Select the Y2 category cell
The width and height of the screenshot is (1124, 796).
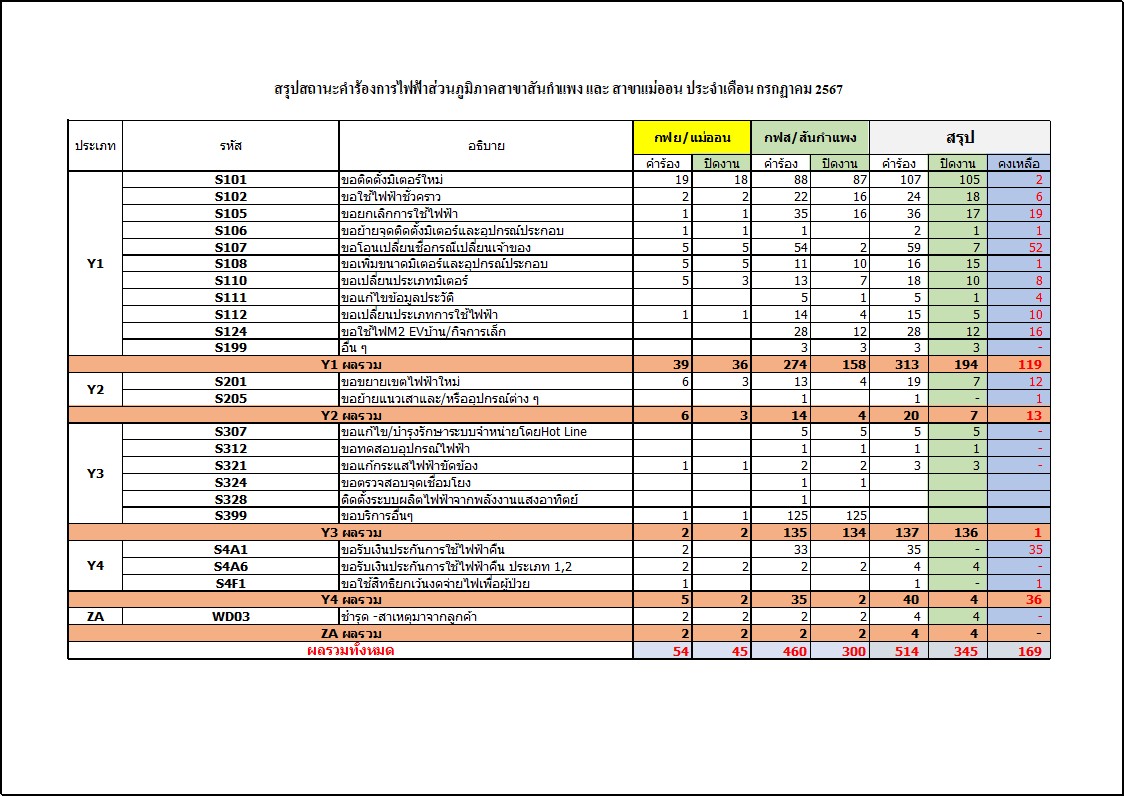pyautogui.click(x=95, y=389)
